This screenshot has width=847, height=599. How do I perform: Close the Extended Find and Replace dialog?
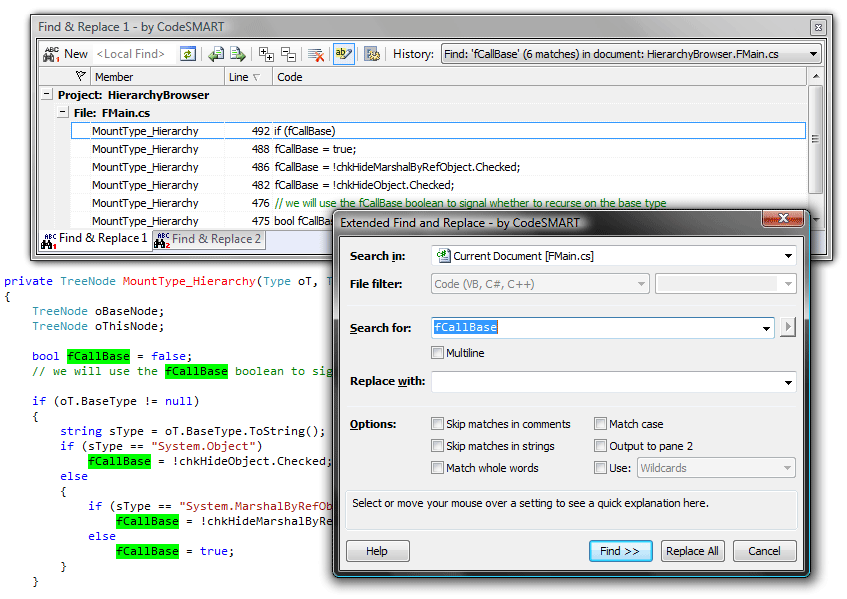pyautogui.click(x=783, y=218)
